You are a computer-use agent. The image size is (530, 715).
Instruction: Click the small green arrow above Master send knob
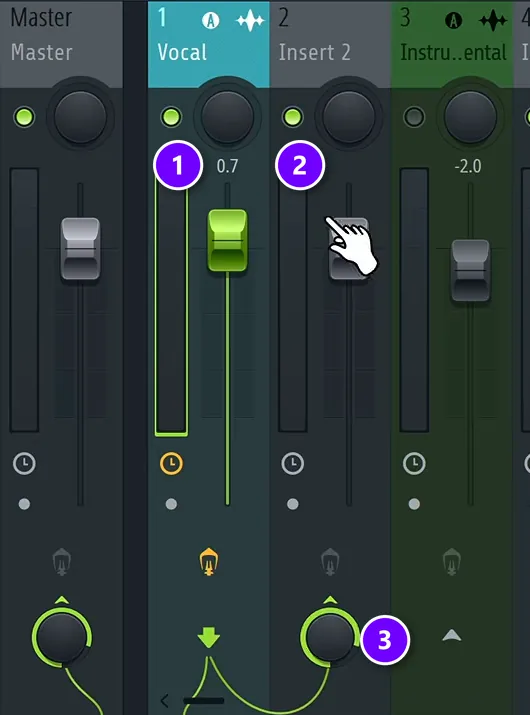pyautogui.click(x=62, y=600)
